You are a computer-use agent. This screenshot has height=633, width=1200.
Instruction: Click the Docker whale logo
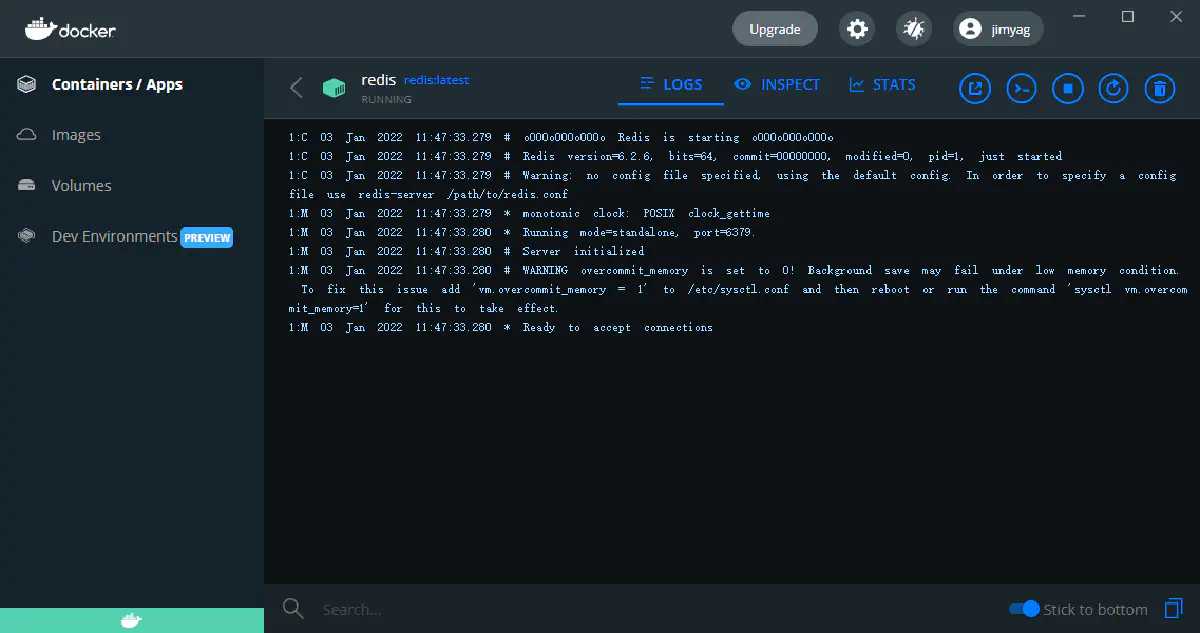[x=70, y=29]
